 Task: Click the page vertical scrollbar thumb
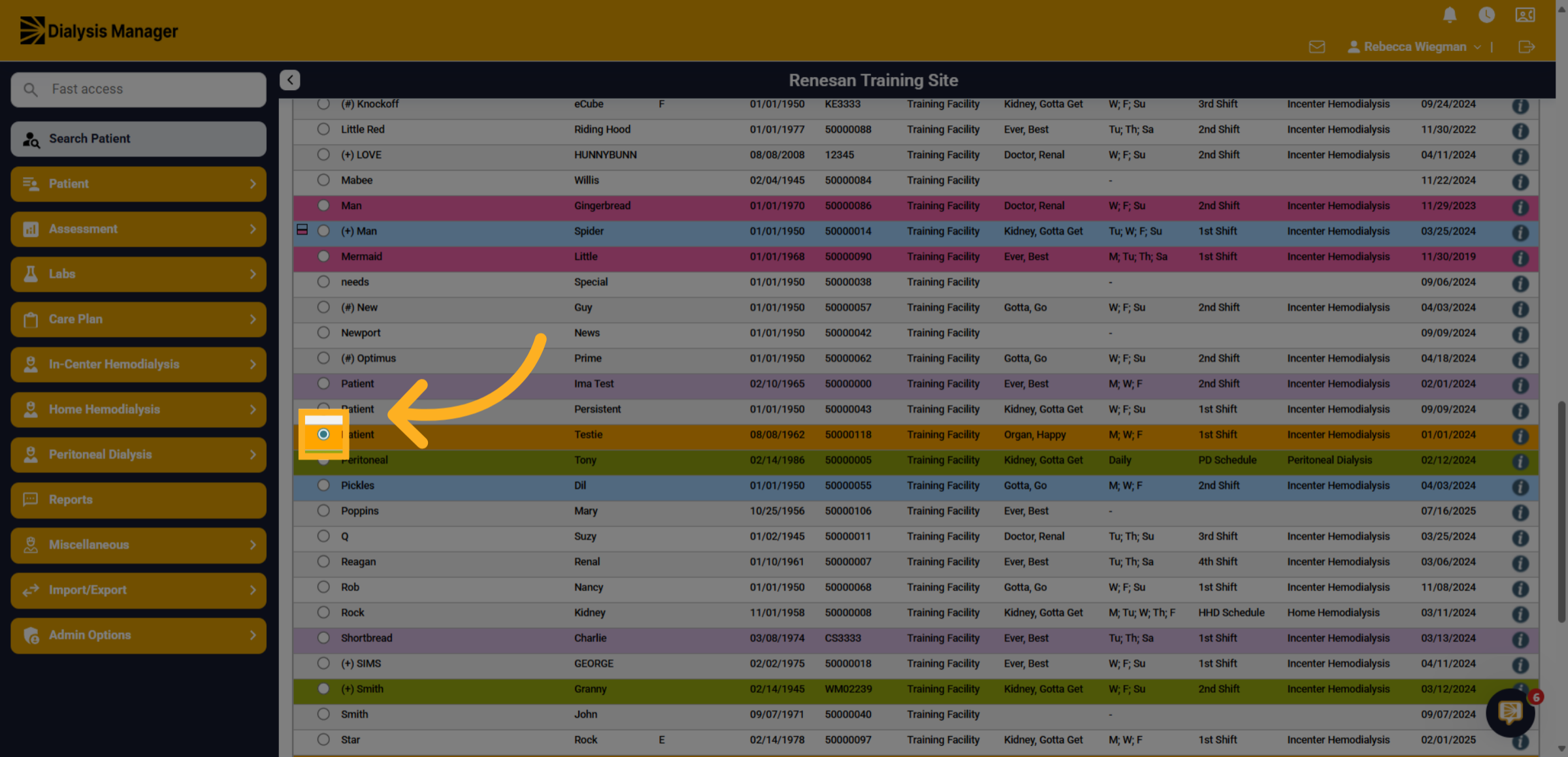[1561, 511]
